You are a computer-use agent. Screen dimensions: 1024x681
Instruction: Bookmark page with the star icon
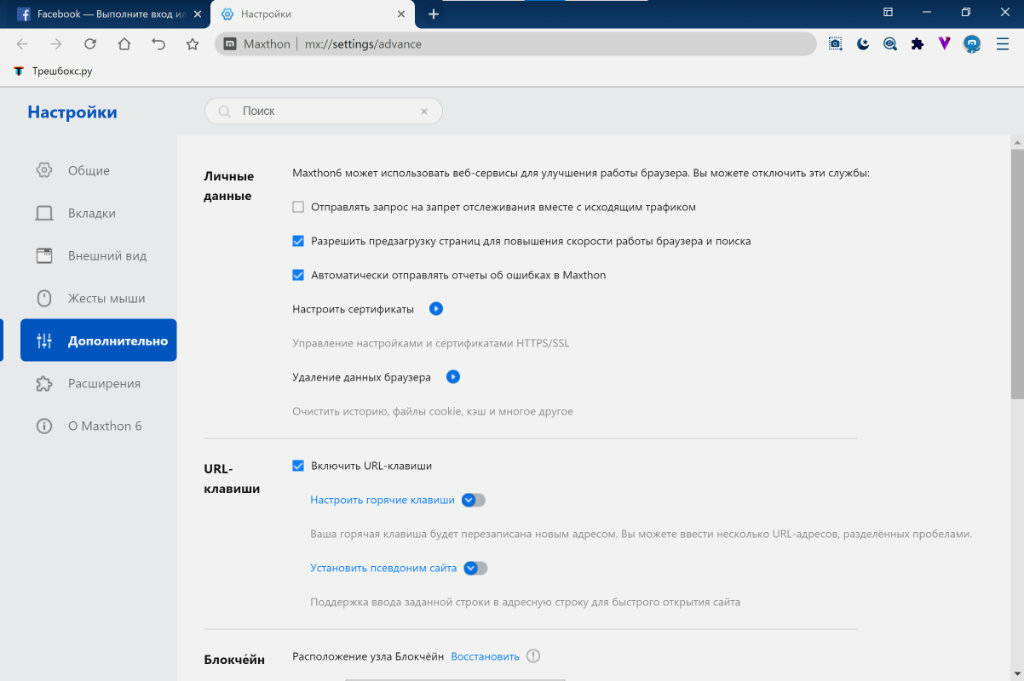tap(192, 44)
